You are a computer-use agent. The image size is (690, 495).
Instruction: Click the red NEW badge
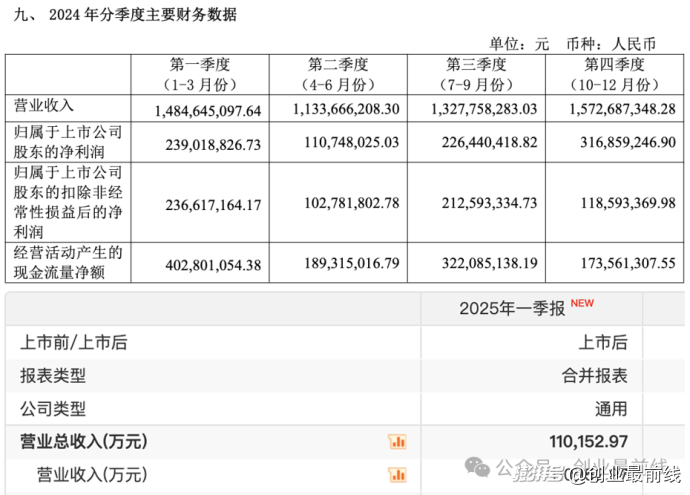[582, 303]
